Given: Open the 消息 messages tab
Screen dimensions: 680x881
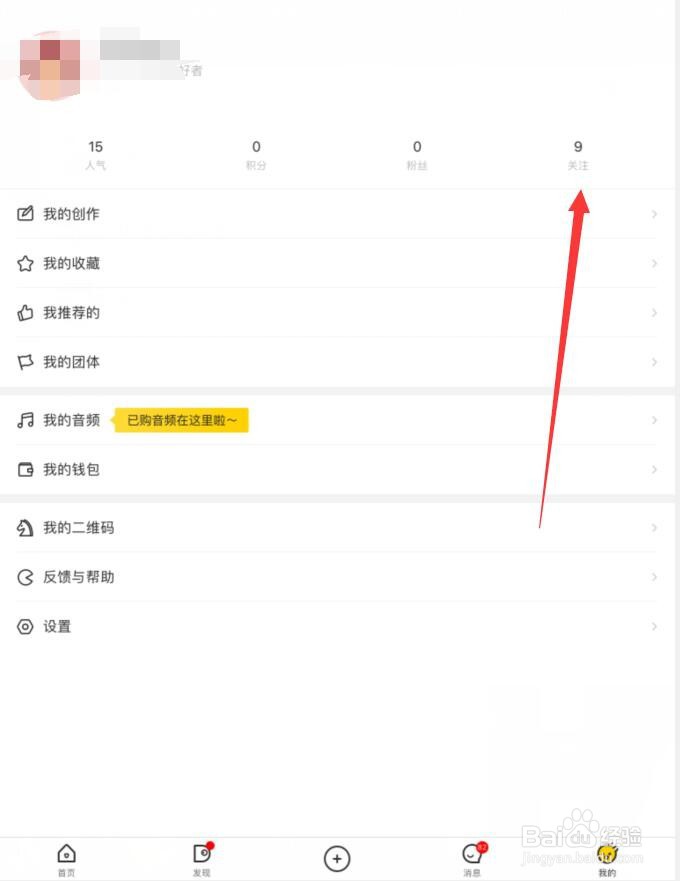Looking at the screenshot, I should pyautogui.click(x=472, y=858).
